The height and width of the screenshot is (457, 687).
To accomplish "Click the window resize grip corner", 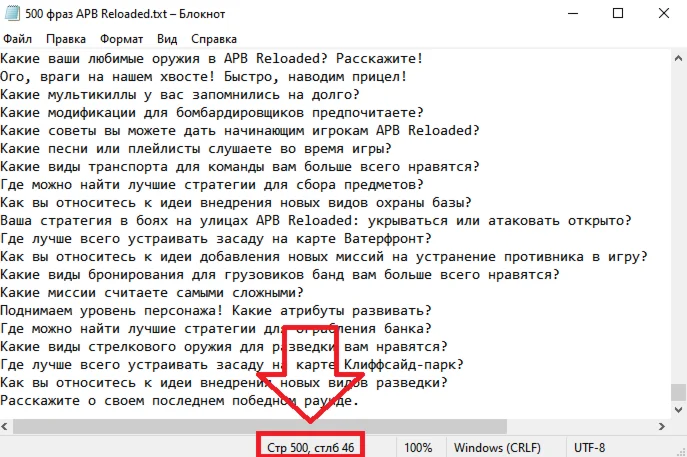I will 682,452.
